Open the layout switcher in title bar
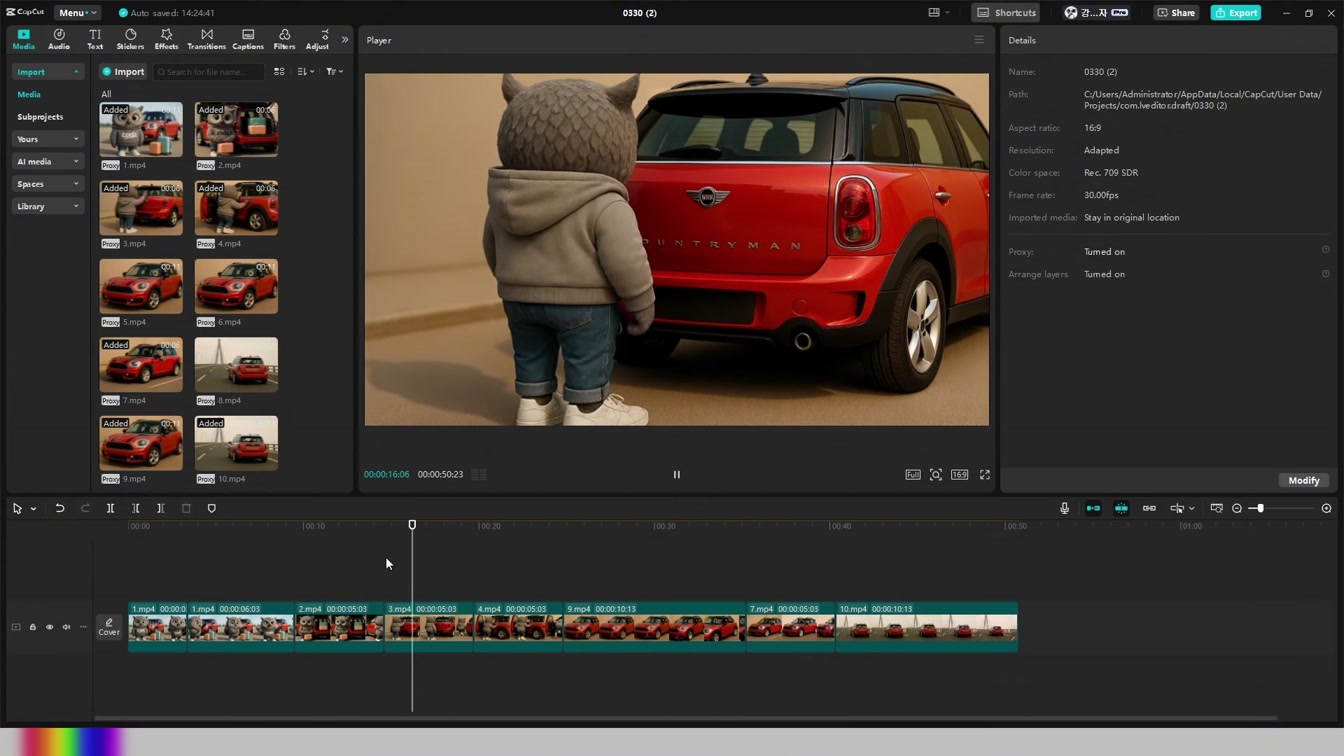The image size is (1344, 756). [938, 13]
